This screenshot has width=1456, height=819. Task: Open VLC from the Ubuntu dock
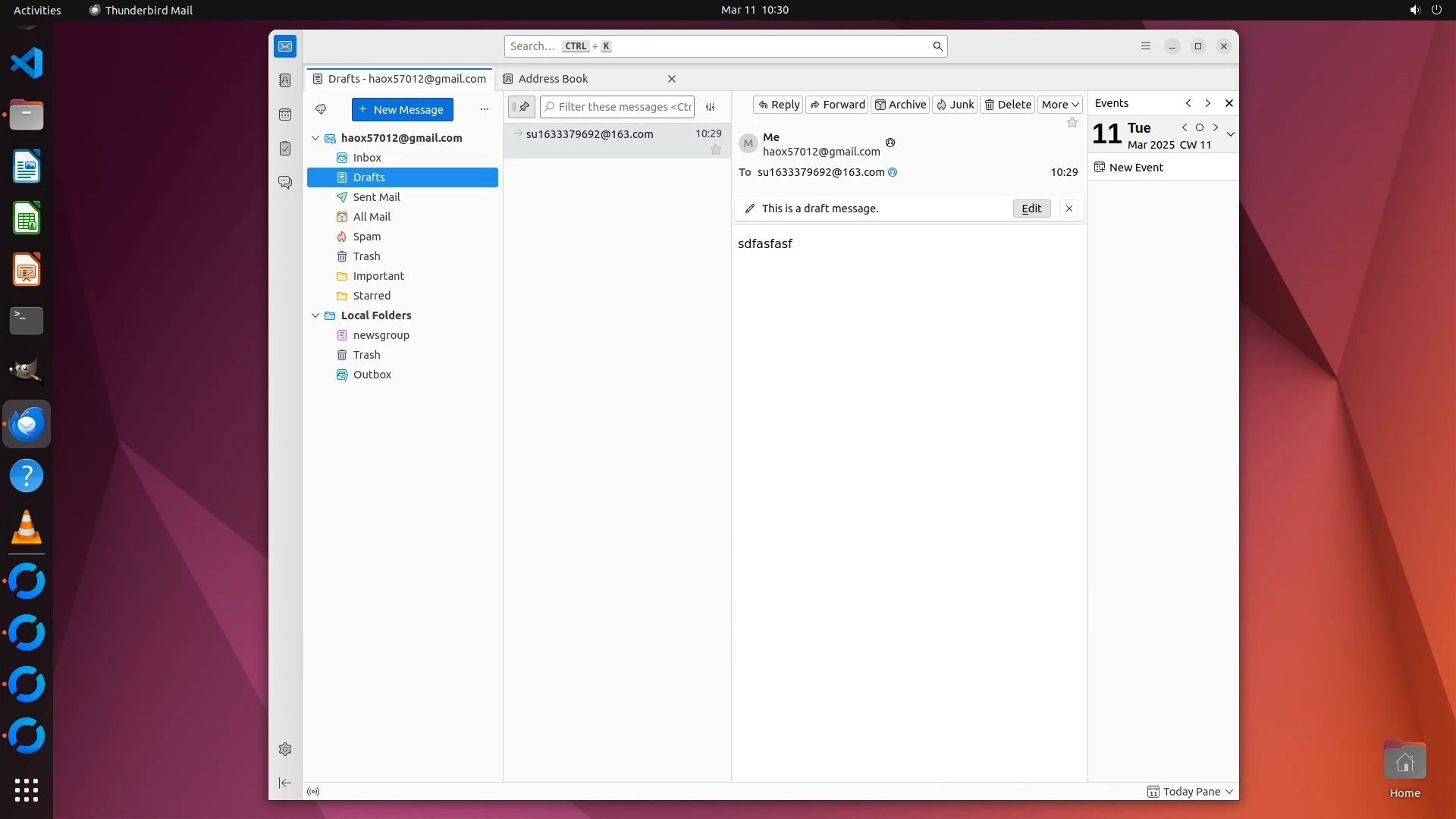[x=27, y=527]
